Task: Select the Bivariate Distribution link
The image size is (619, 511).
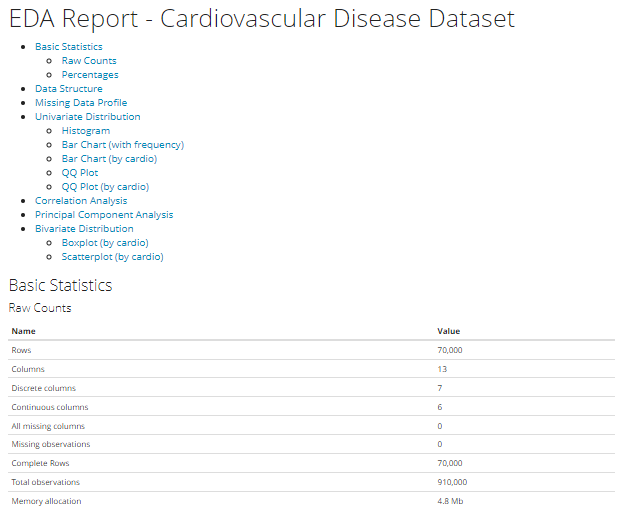Action: click(84, 229)
